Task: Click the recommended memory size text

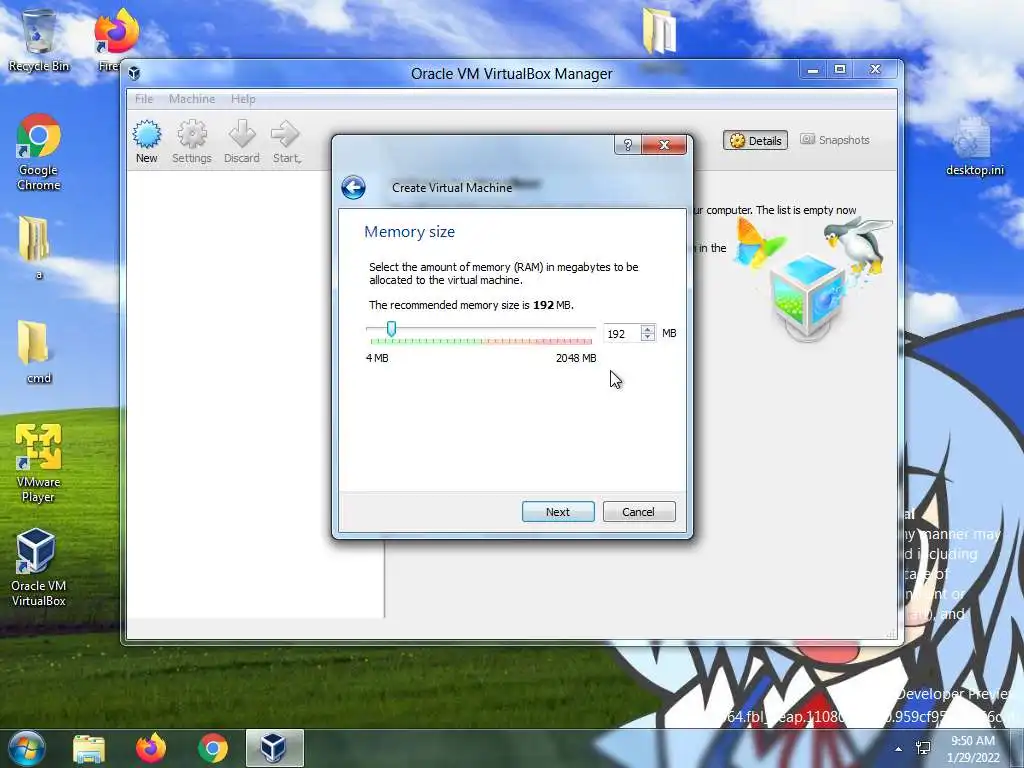Action: pos(471,305)
